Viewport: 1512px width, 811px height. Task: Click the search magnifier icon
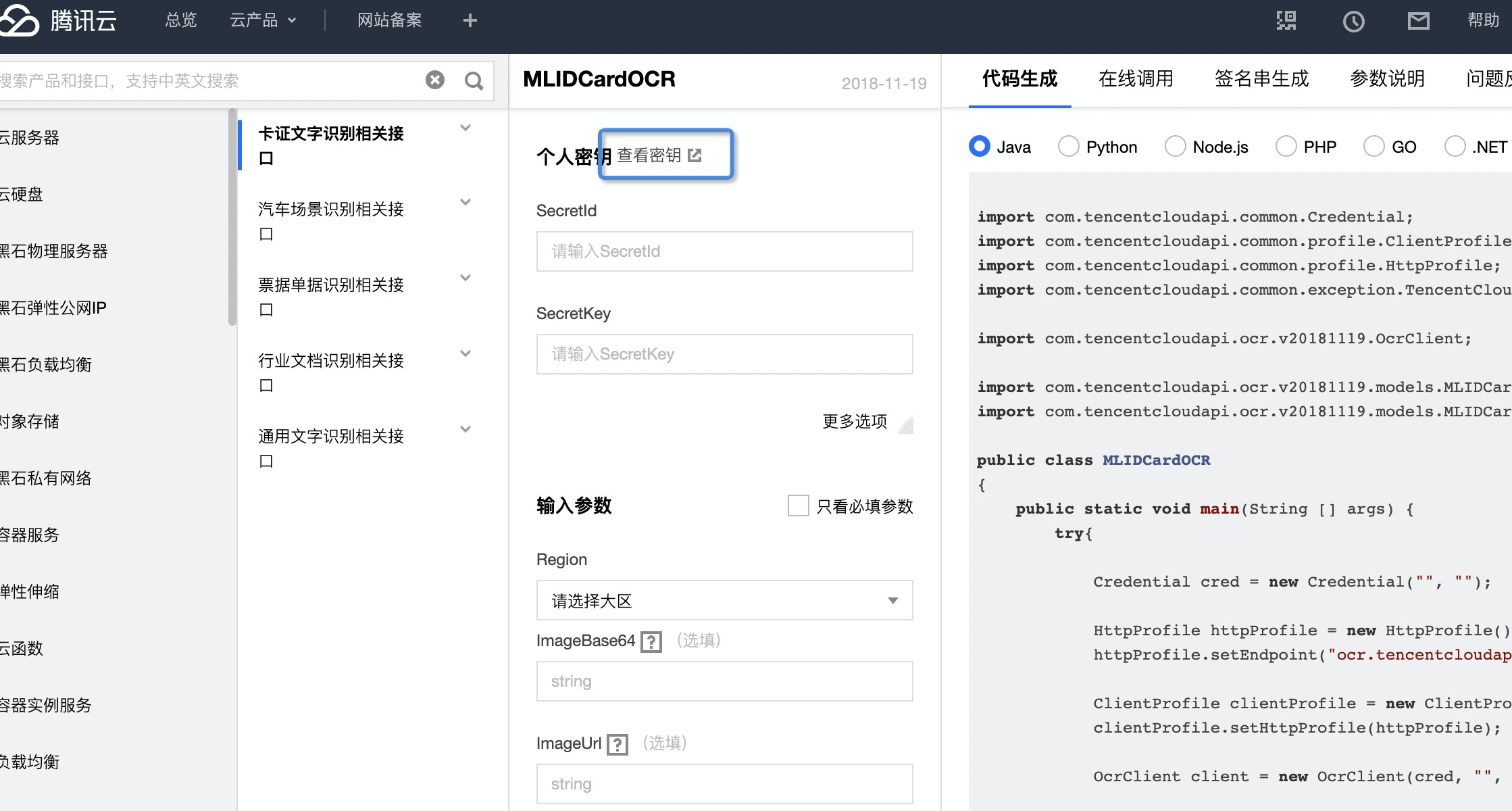[474, 80]
